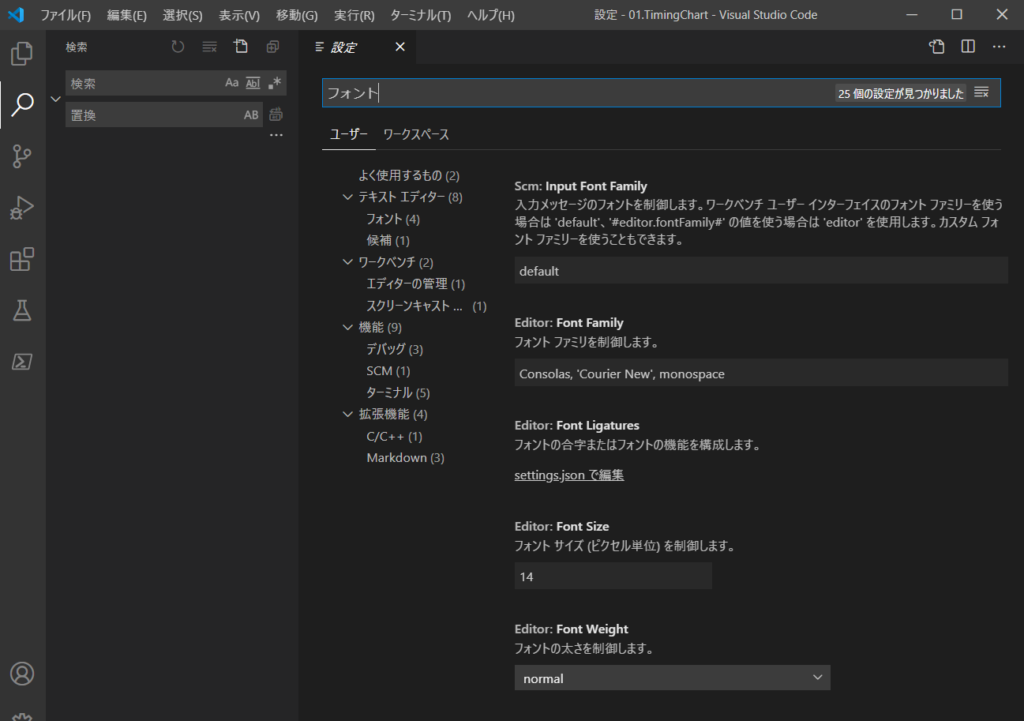This screenshot has height=721, width=1024.
Task: Collapse the テキスト エディター tree section
Action: (348, 197)
